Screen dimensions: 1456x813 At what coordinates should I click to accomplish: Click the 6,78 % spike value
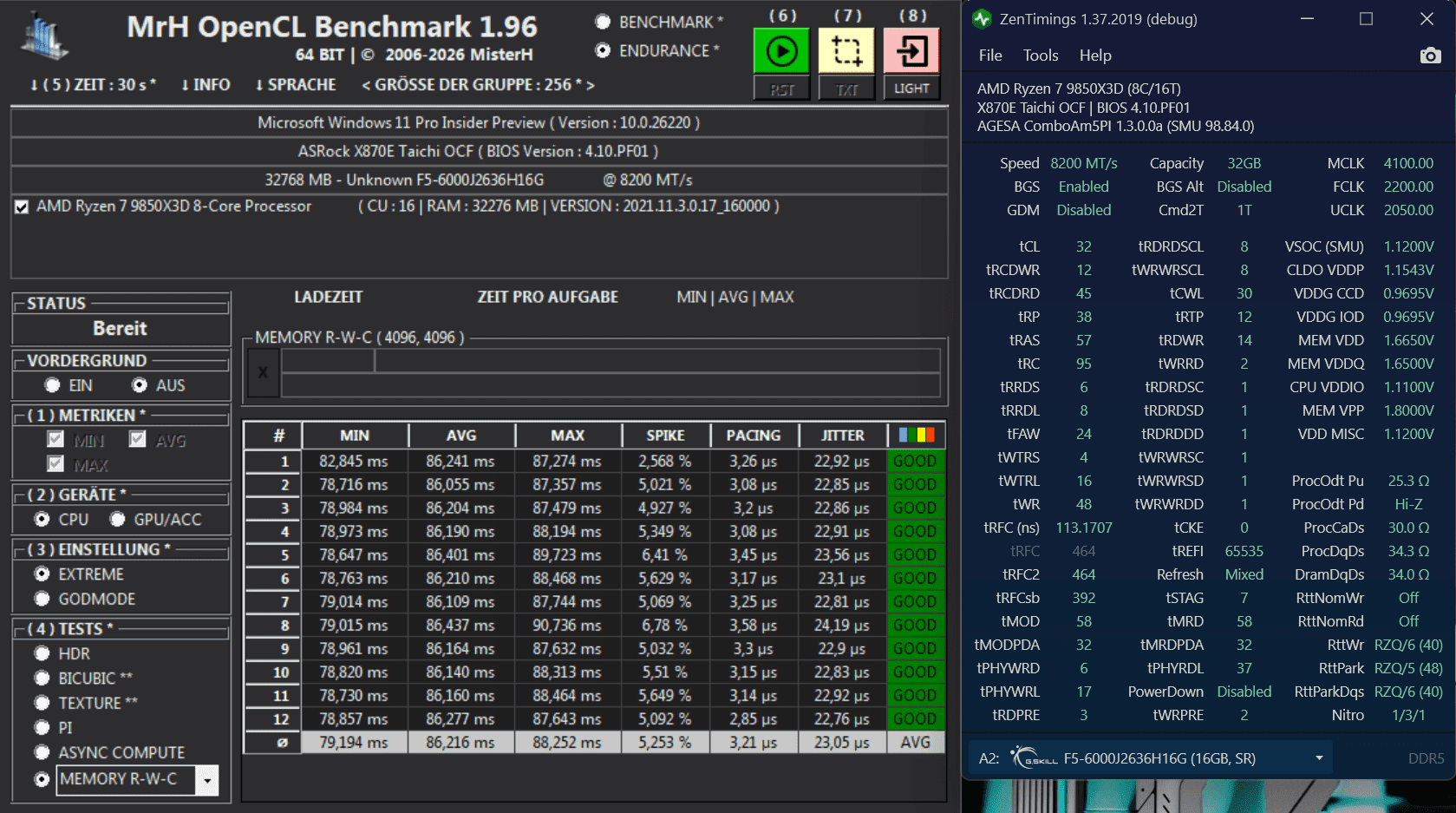click(x=665, y=625)
